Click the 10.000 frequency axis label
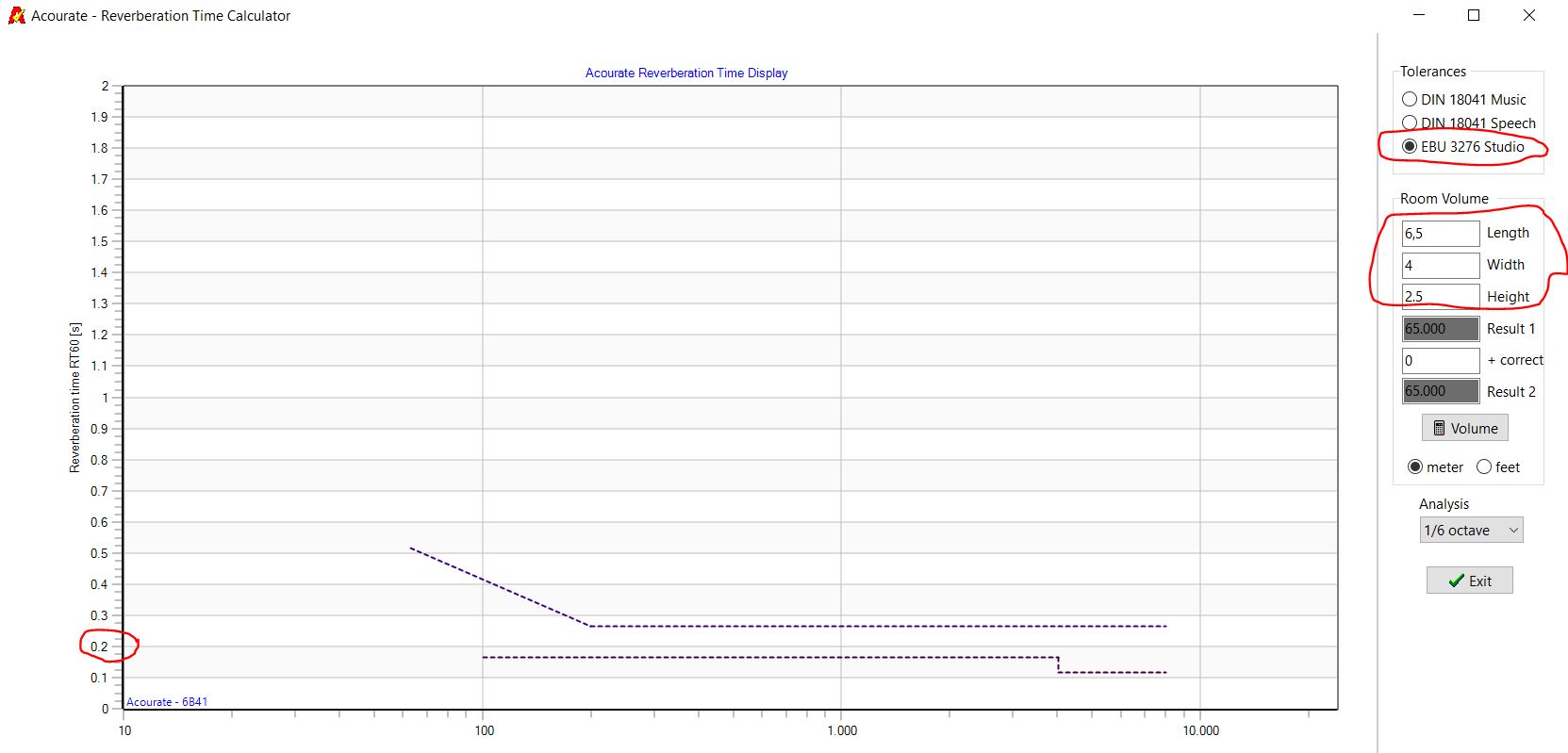This screenshot has height=753, width=1568. (x=1201, y=730)
